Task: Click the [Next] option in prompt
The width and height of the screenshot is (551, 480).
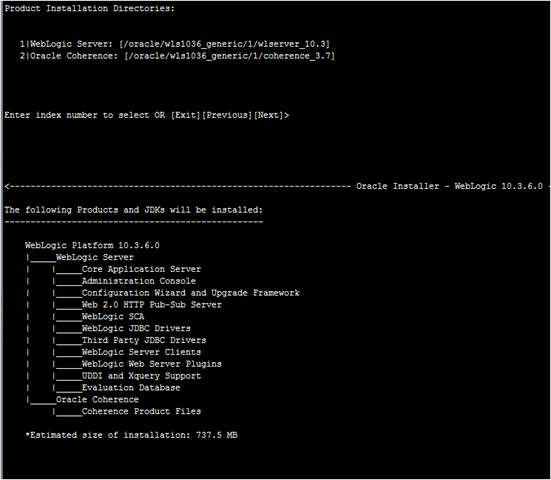Action: [269, 115]
